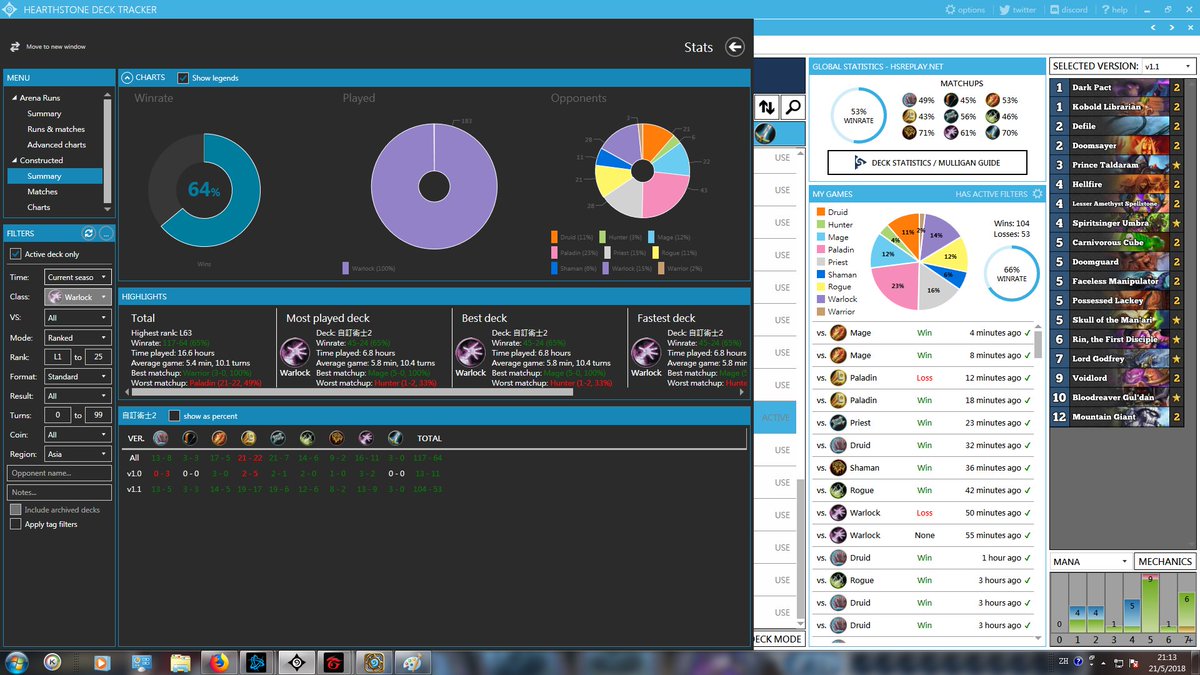Enable the Apply tag filters checkbox

(15, 524)
